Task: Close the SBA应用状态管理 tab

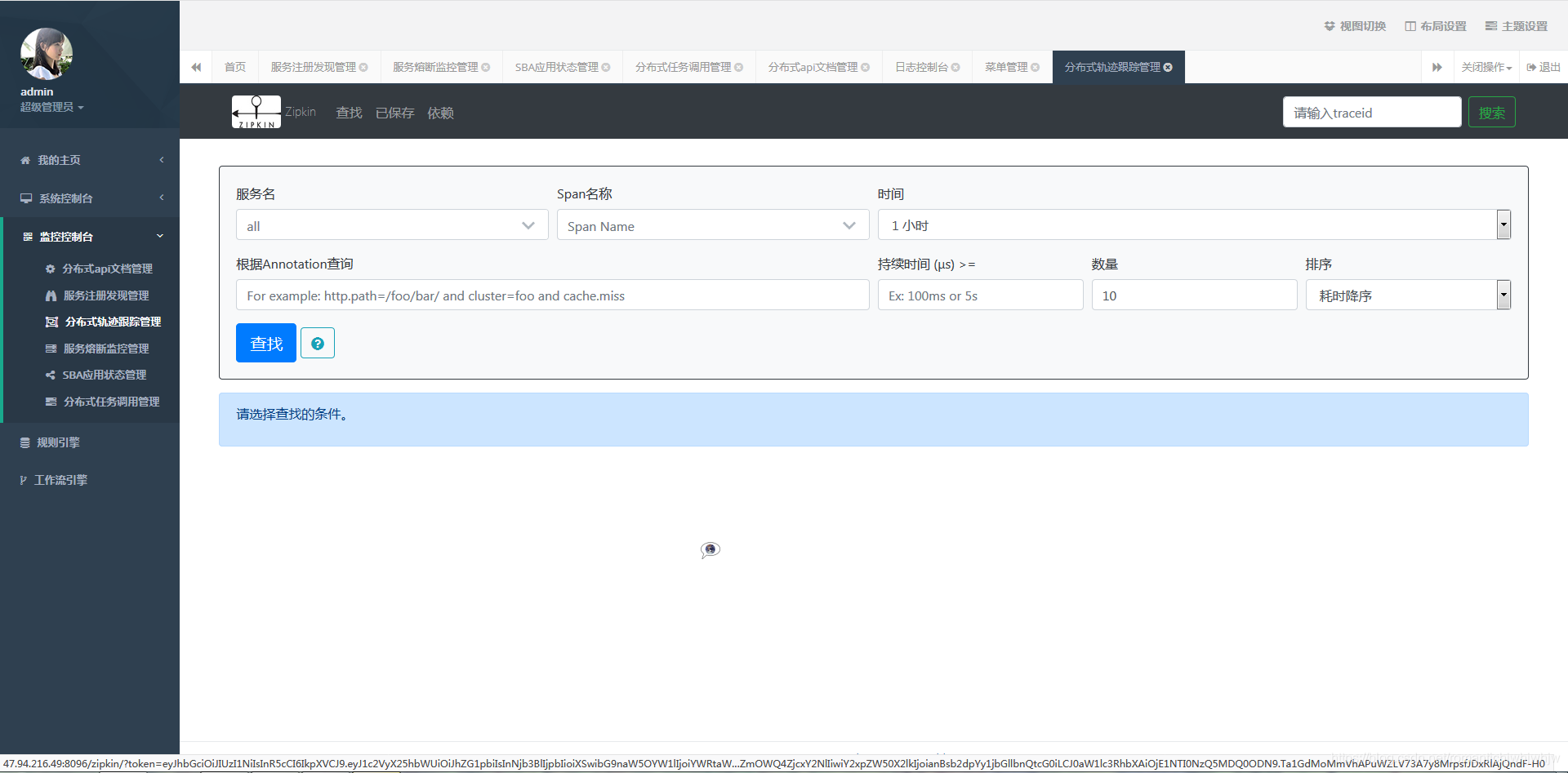Action: [x=606, y=67]
